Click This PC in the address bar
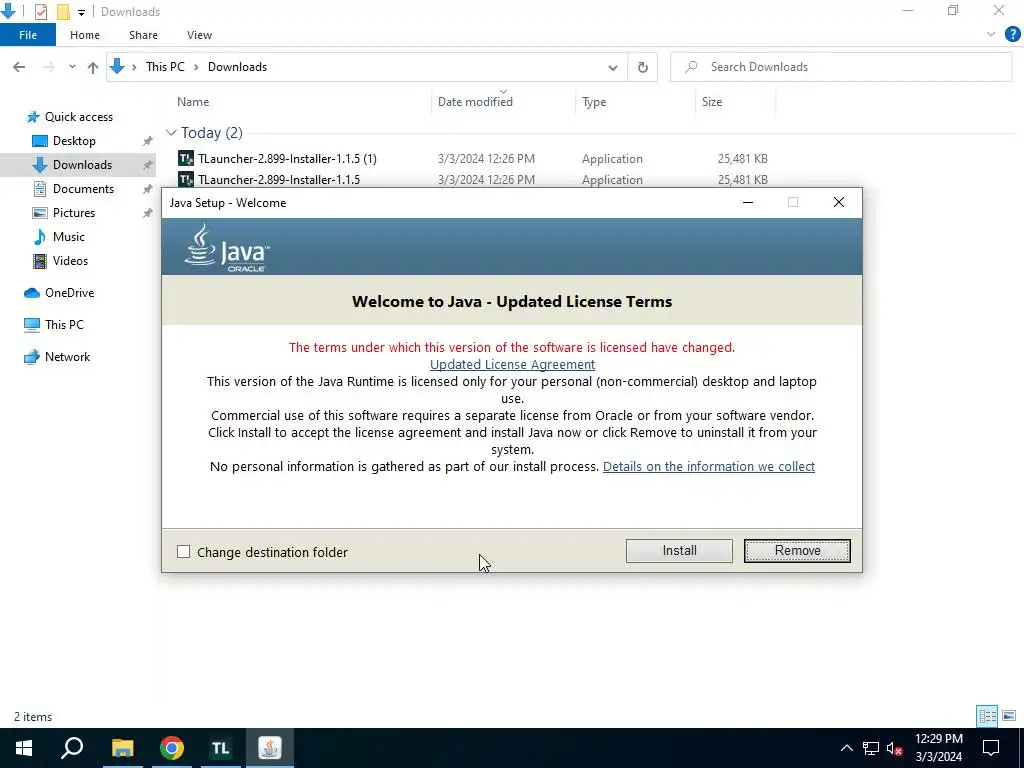Image resolution: width=1024 pixels, height=768 pixels. [x=165, y=67]
